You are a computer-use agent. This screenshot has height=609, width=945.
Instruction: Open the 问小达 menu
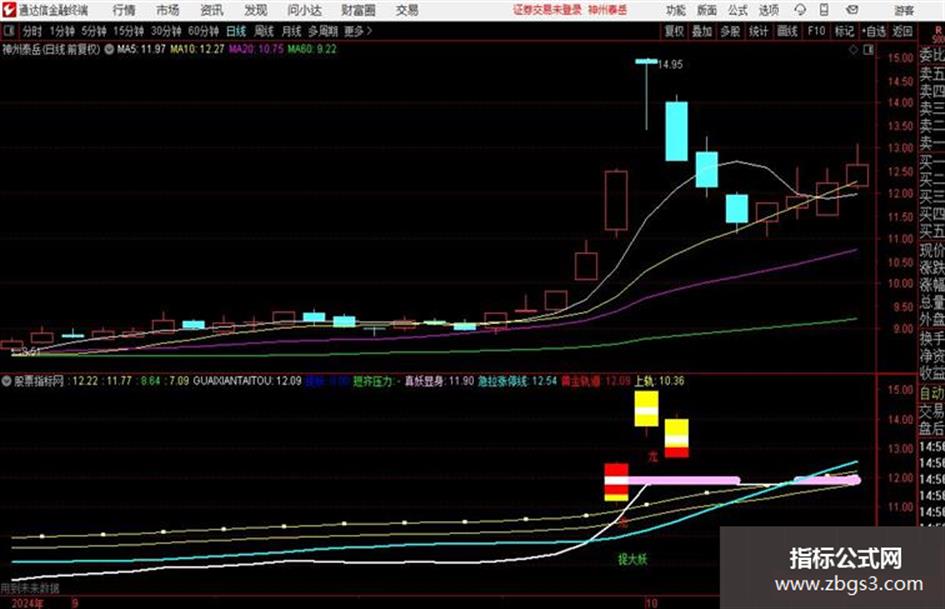tap(304, 10)
